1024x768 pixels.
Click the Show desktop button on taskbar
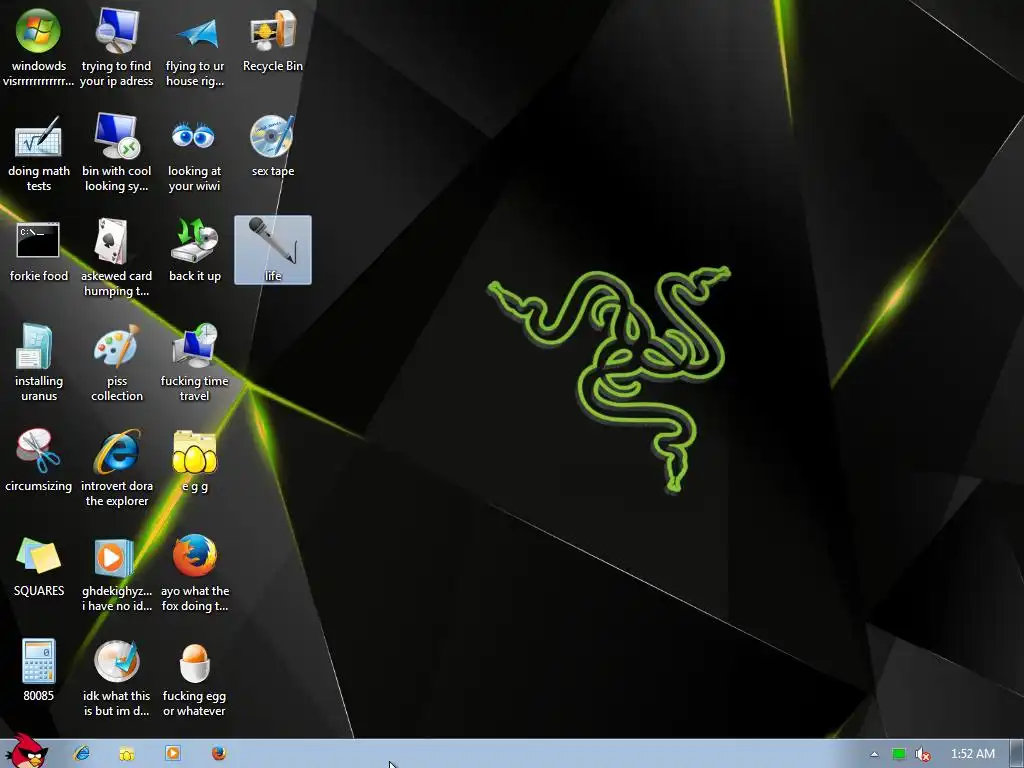tap(1017, 754)
